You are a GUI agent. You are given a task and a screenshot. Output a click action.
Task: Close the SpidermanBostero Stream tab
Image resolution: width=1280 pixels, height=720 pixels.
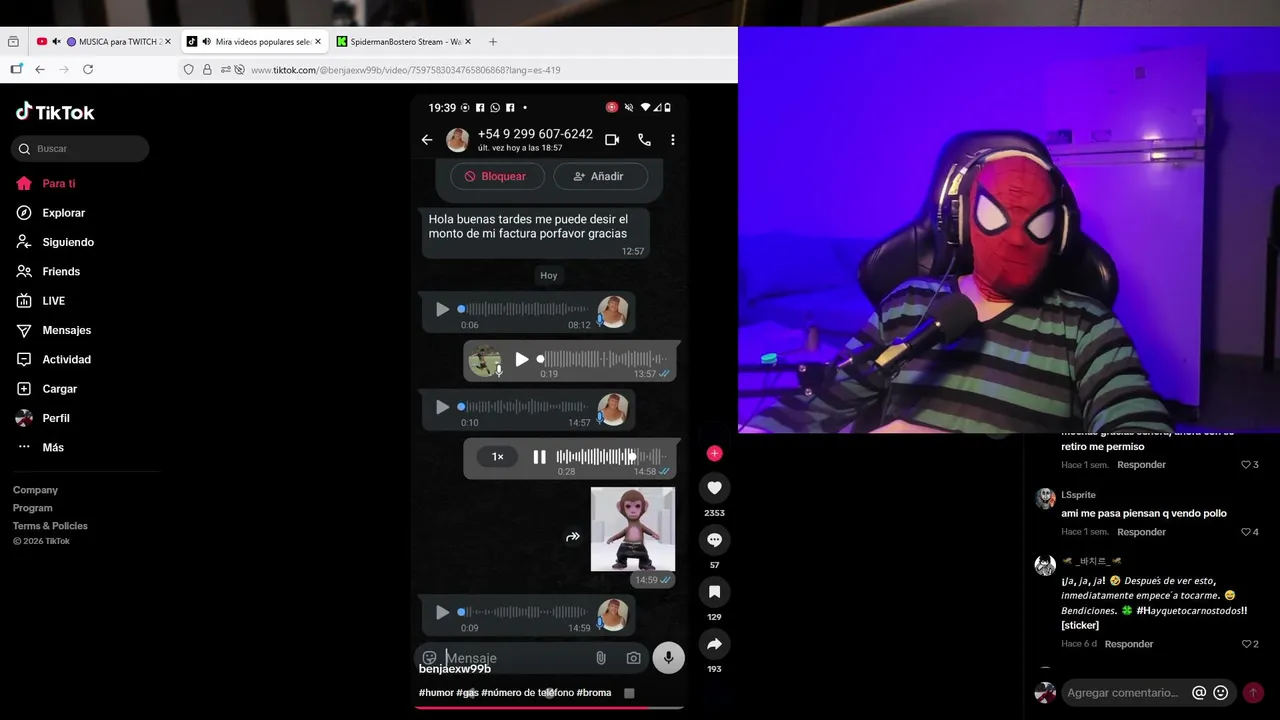tap(469, 42)
